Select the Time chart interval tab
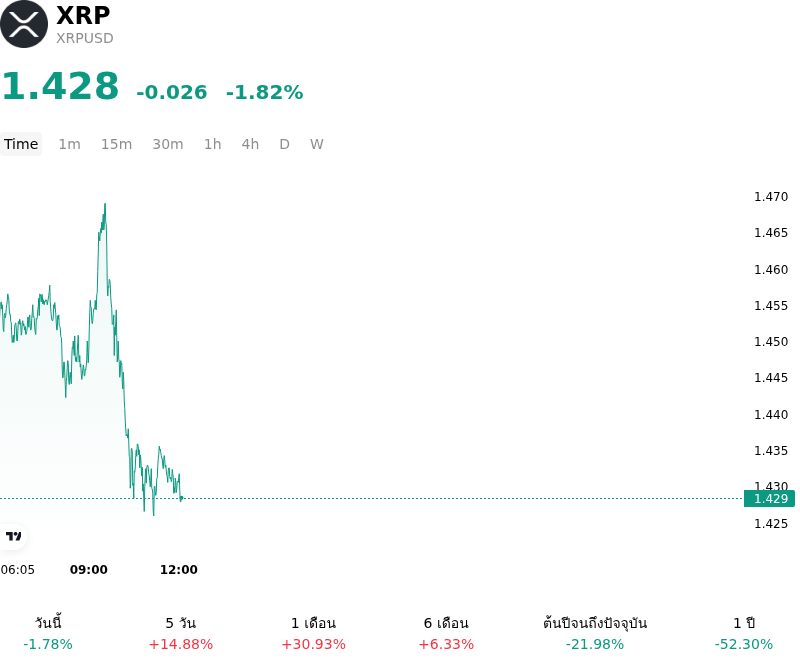This screenshot has width=800, height=664. [21, 144]
